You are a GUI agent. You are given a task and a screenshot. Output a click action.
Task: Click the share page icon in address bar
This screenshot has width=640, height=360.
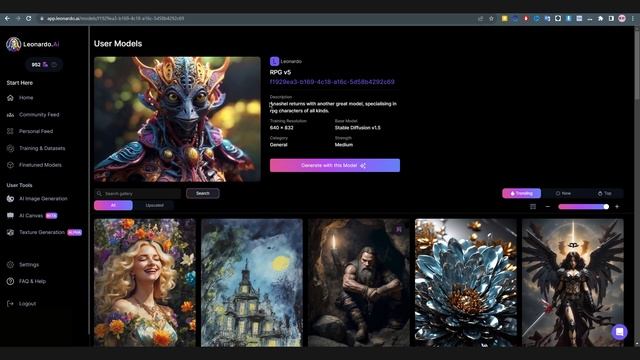point(480,18)
